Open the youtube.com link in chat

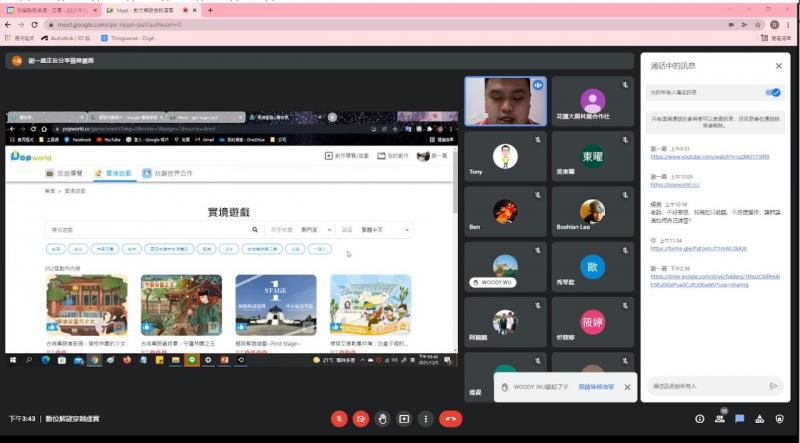(710, 157)
